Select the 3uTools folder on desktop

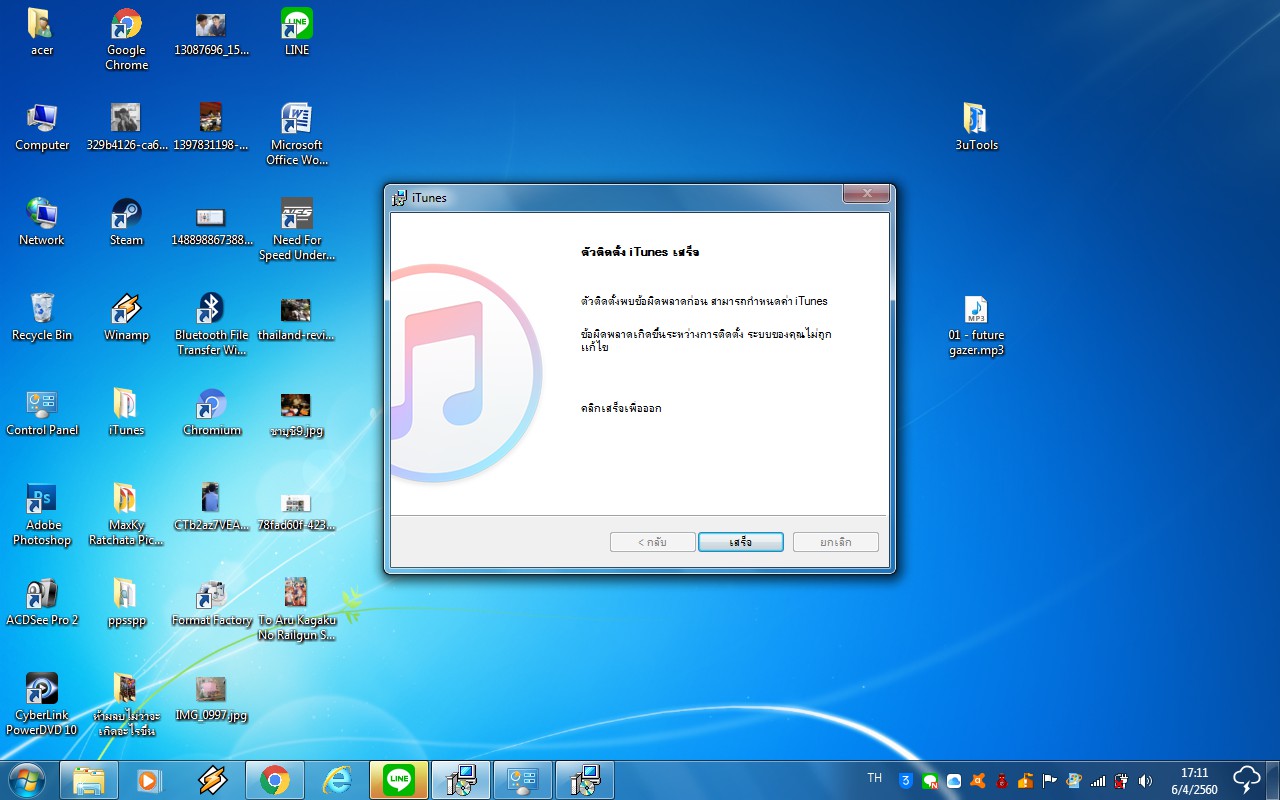976,127
